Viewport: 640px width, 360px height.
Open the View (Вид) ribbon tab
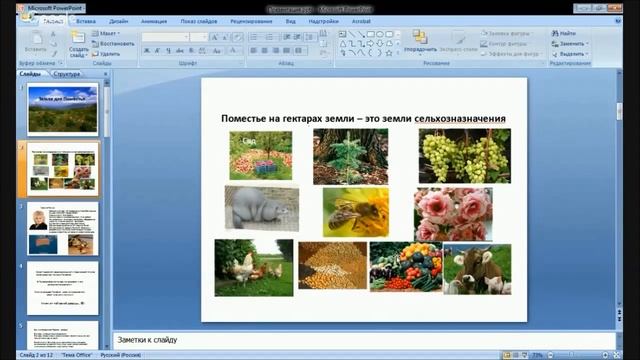tap(291, 21)
